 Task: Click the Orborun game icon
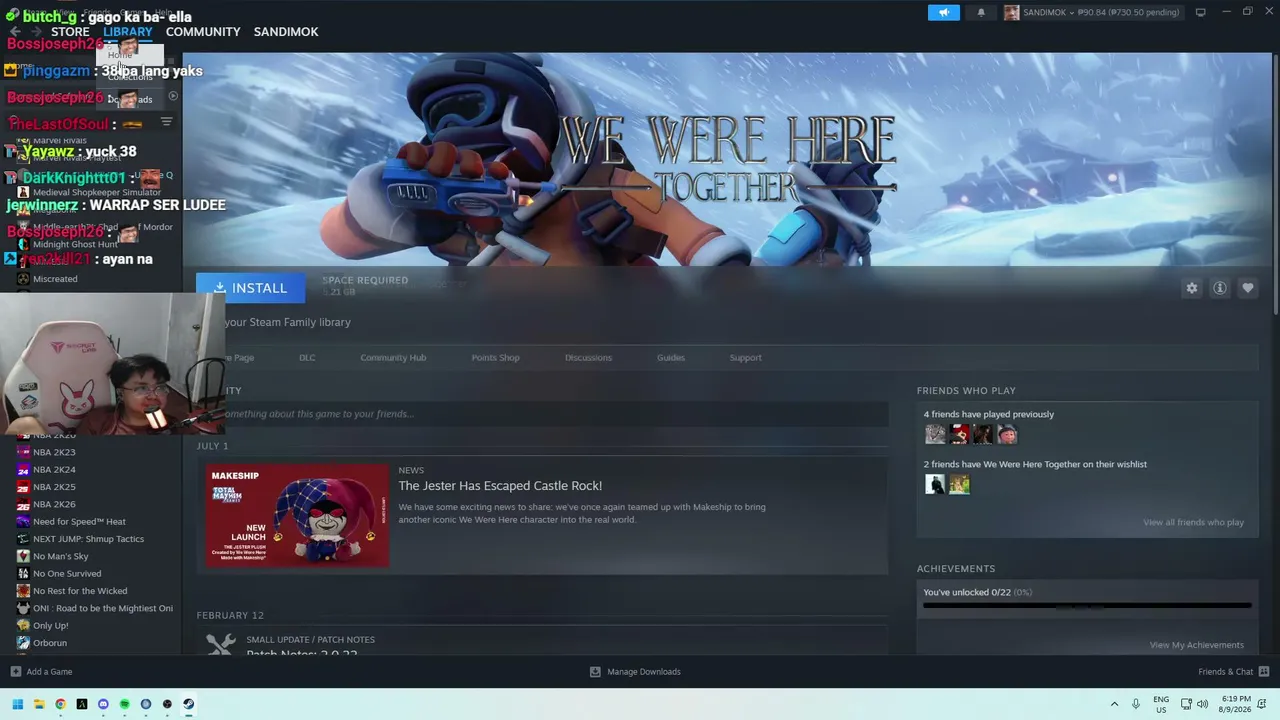(23, 643)
